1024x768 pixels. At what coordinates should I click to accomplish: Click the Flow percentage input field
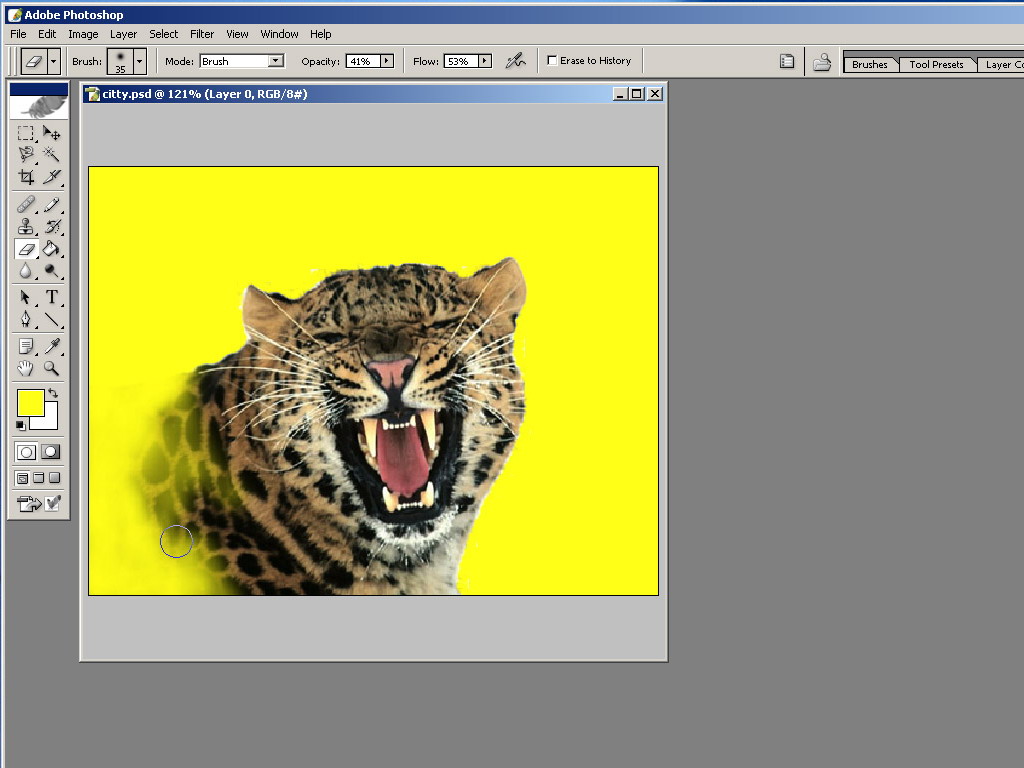coord(460,61)
